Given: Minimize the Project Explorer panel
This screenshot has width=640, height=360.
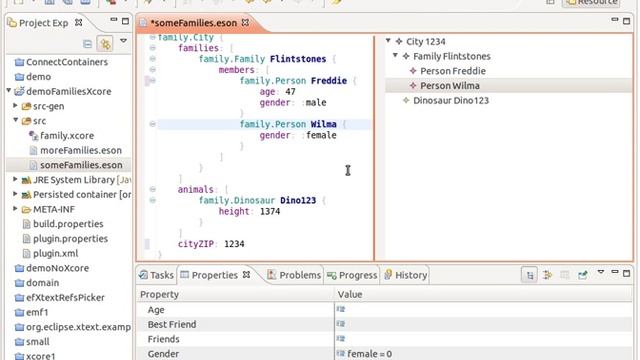Looking at the screenshot, I should [x=113, y=20].
